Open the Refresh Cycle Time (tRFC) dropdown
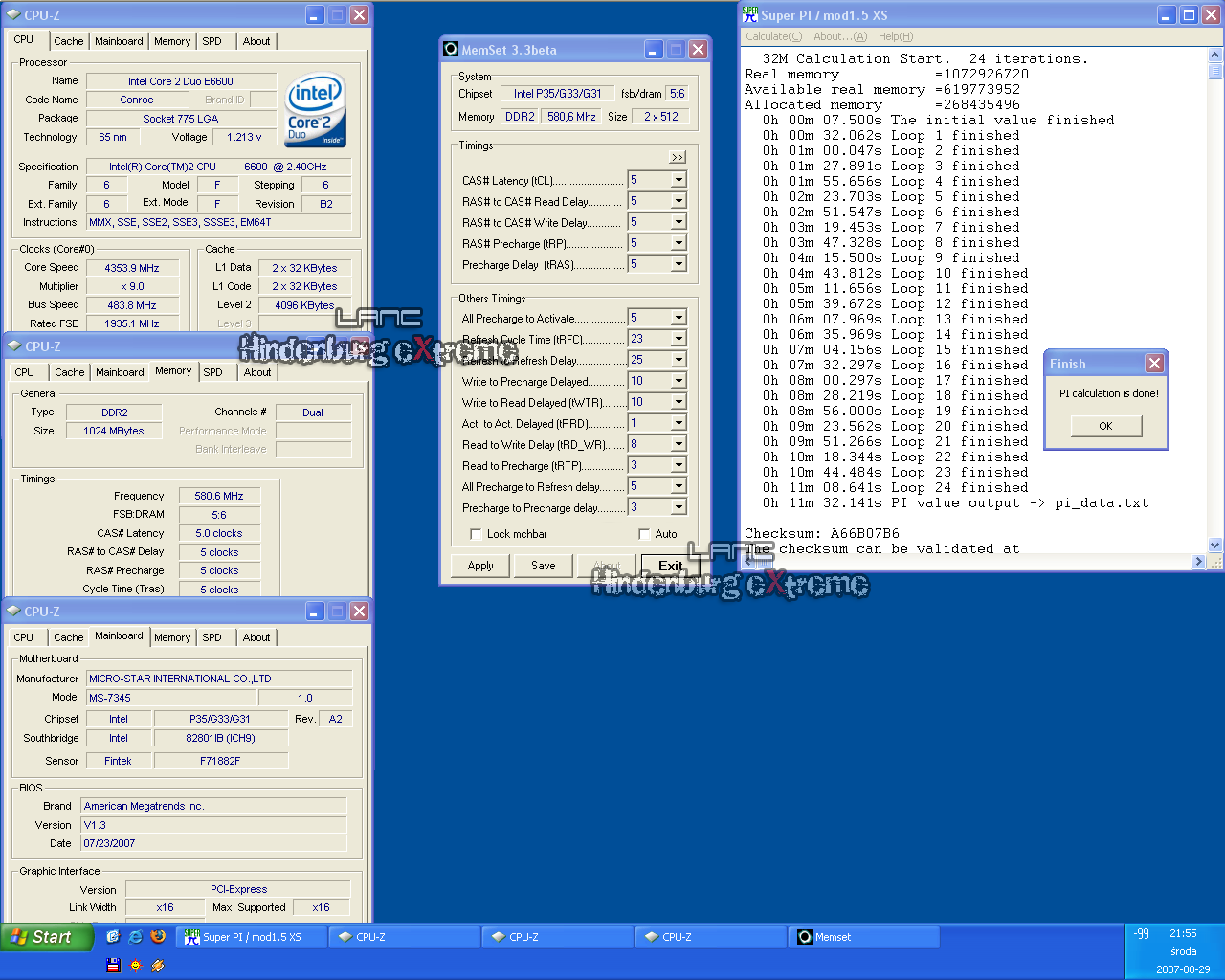 click(x=679, y=339)
